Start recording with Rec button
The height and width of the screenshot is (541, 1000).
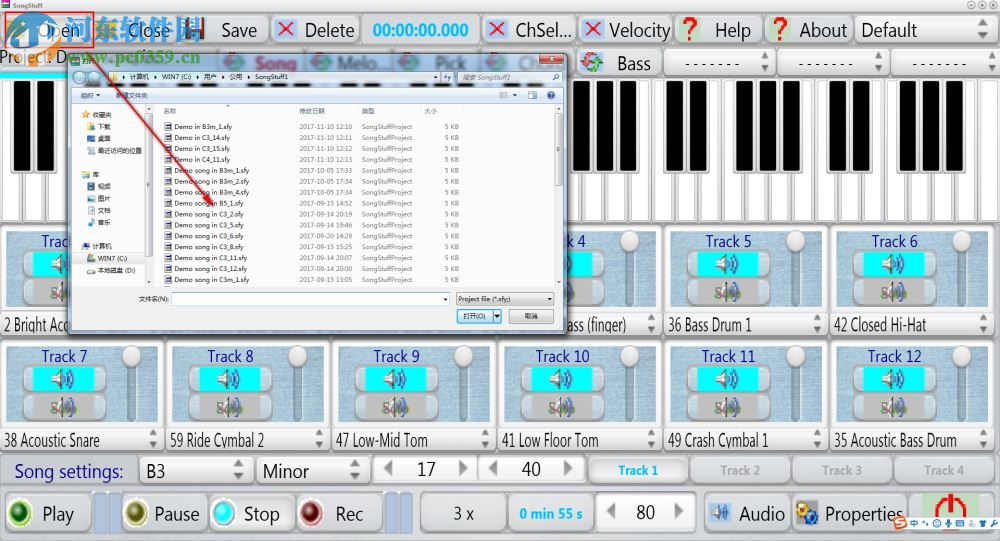click(x=340, y=514)
